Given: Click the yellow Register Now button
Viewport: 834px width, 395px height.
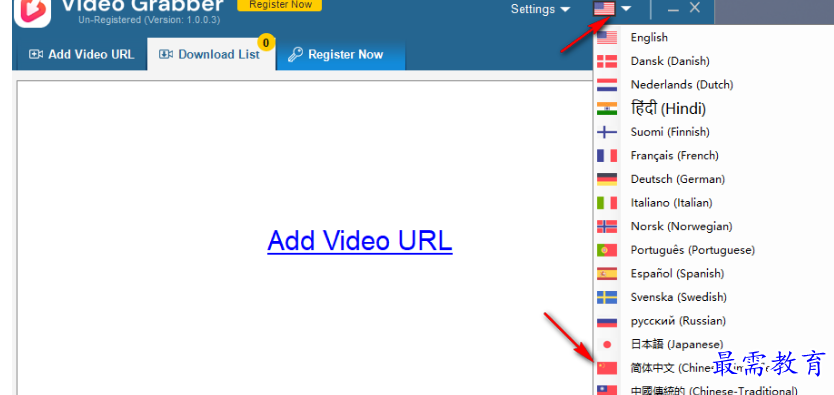Looking at the screenshot, I should pyautogui.click(x=280, y=5).
